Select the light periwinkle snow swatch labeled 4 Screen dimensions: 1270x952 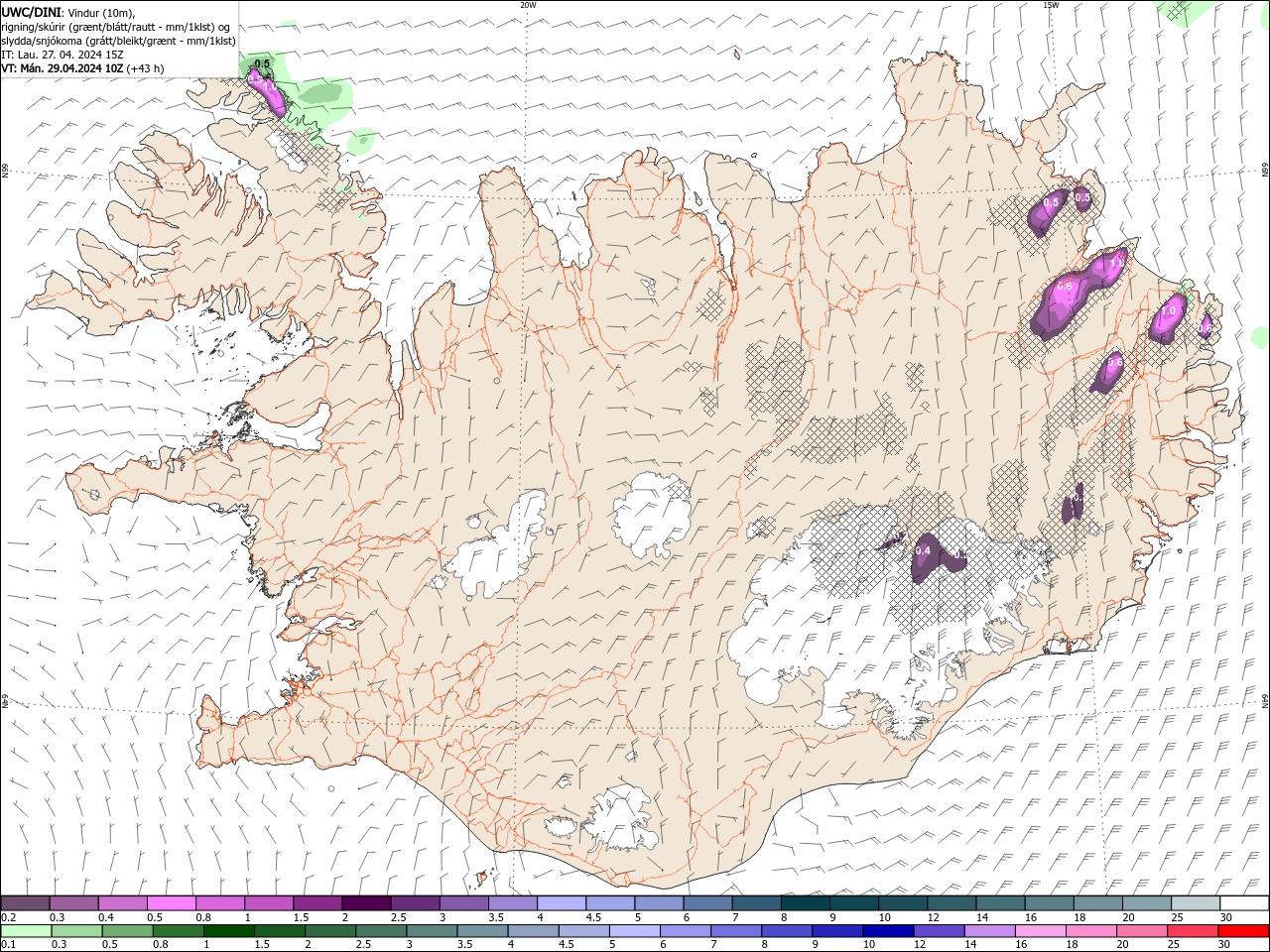(x=562, y=903)
